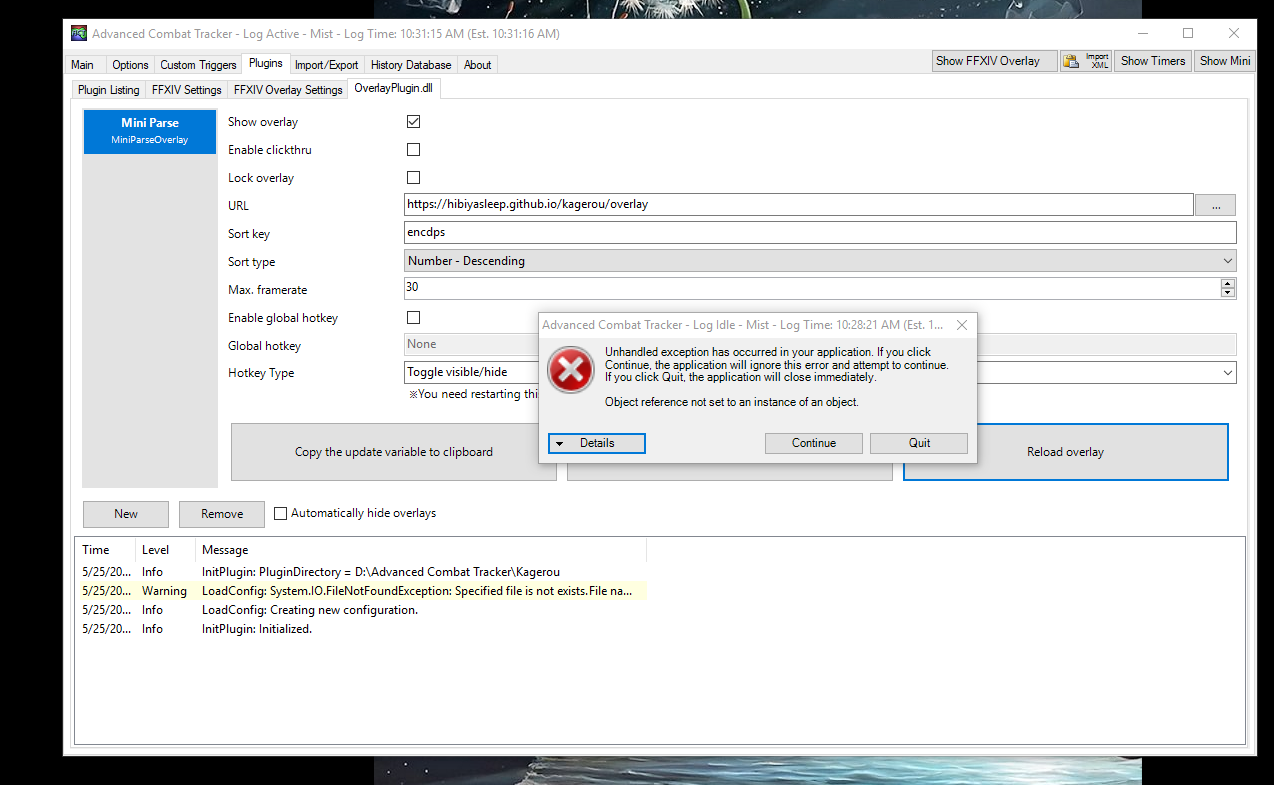
Task: Open the Sort type dropdown
Action: pos(1225,260)
